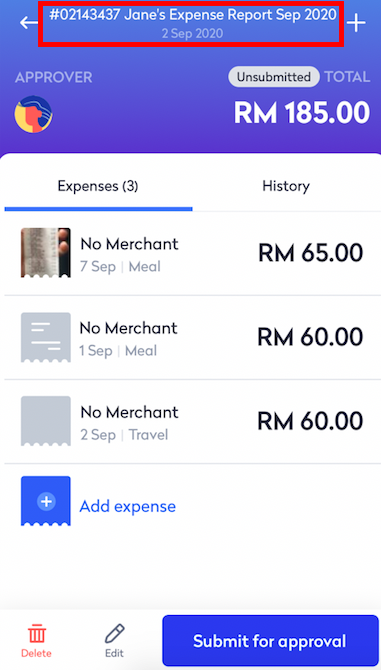Tap the 2 Sep Travel blank receipt icon

tap(46, 421)
